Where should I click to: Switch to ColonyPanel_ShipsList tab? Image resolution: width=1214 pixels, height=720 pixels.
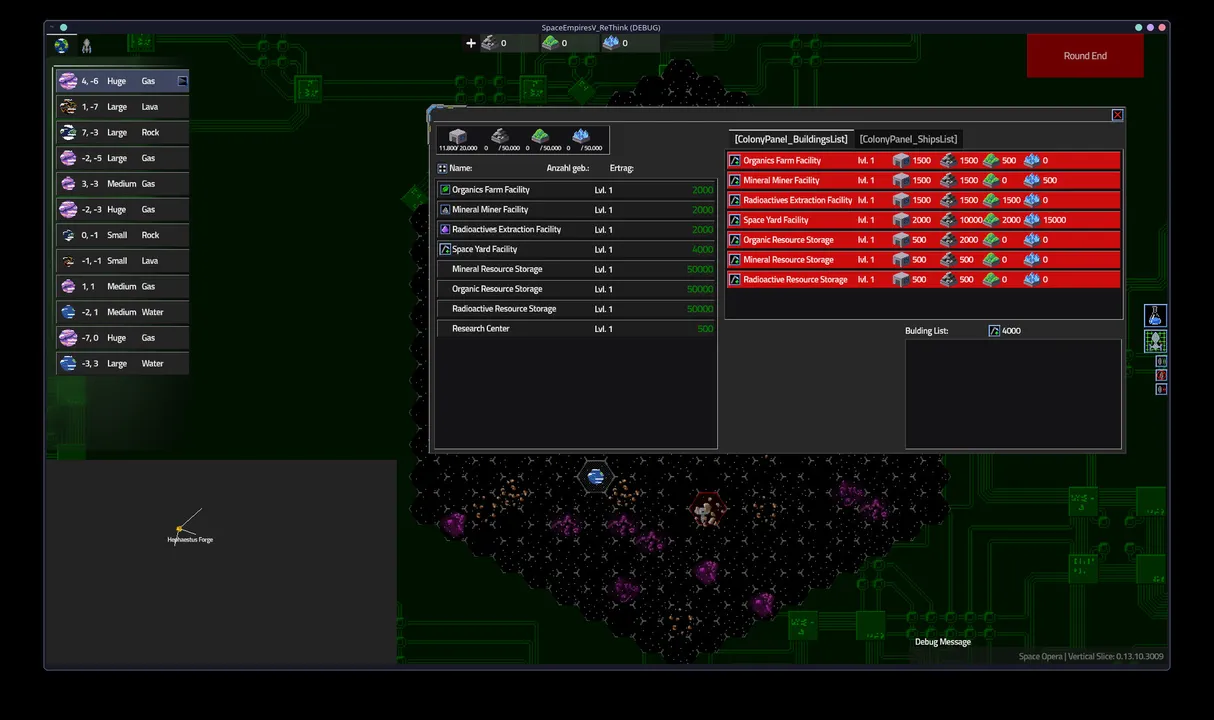(x=908, y=139)
